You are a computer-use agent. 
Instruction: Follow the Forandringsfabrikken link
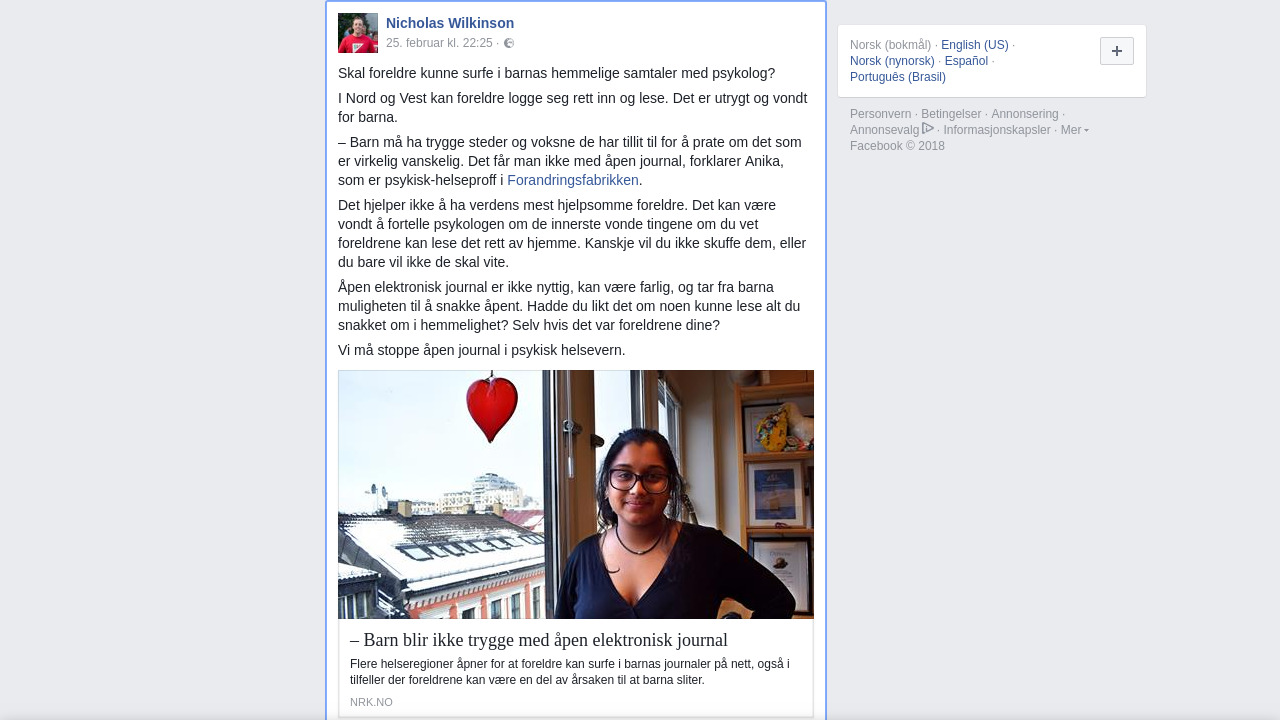(573, 180)
